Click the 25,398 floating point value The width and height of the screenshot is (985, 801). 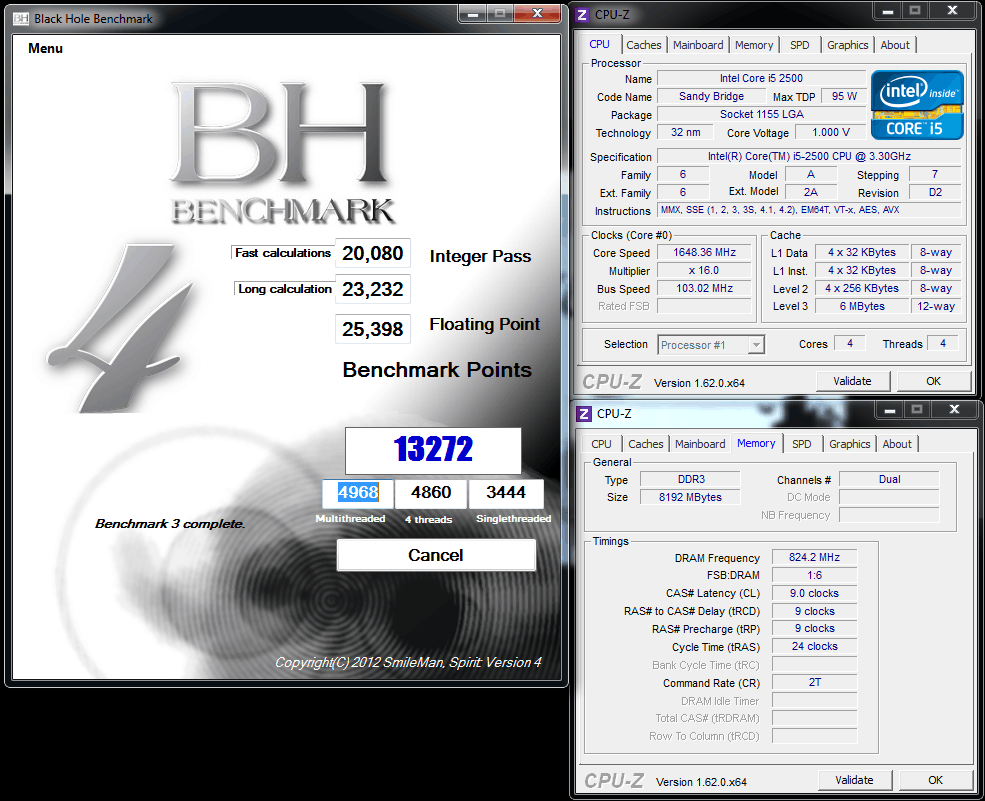coord(373,329)
